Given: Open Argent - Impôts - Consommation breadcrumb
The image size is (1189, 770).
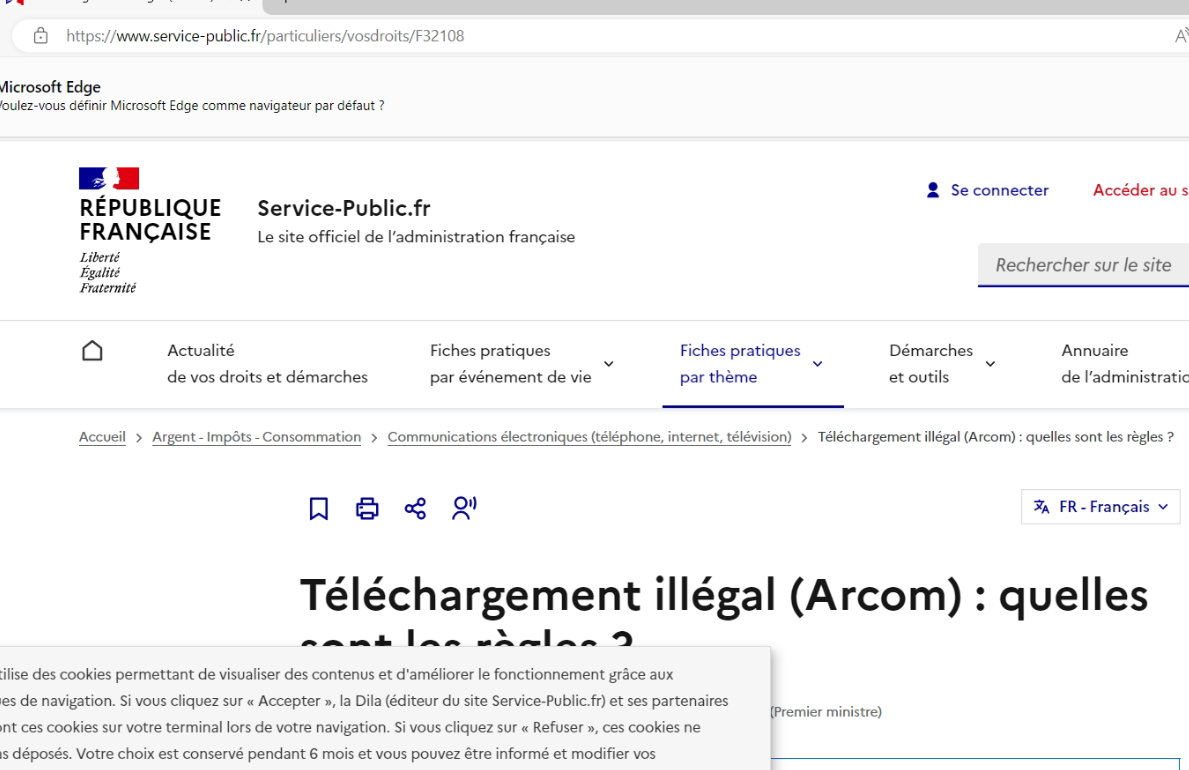Looking at the screenshot, I should [x=256, y=437].
